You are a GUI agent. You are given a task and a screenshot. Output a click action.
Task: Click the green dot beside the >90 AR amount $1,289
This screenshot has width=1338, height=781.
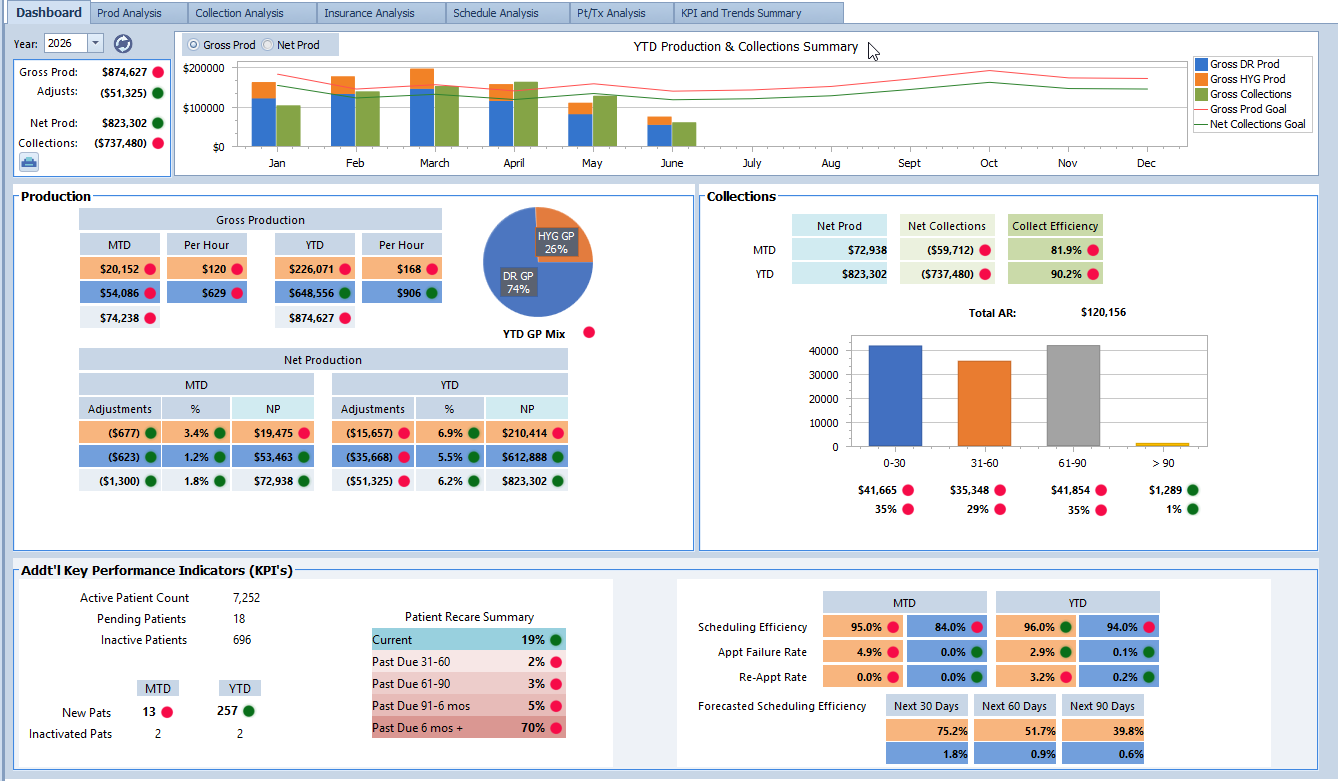pyautogui.click(x=1192, y=490)
